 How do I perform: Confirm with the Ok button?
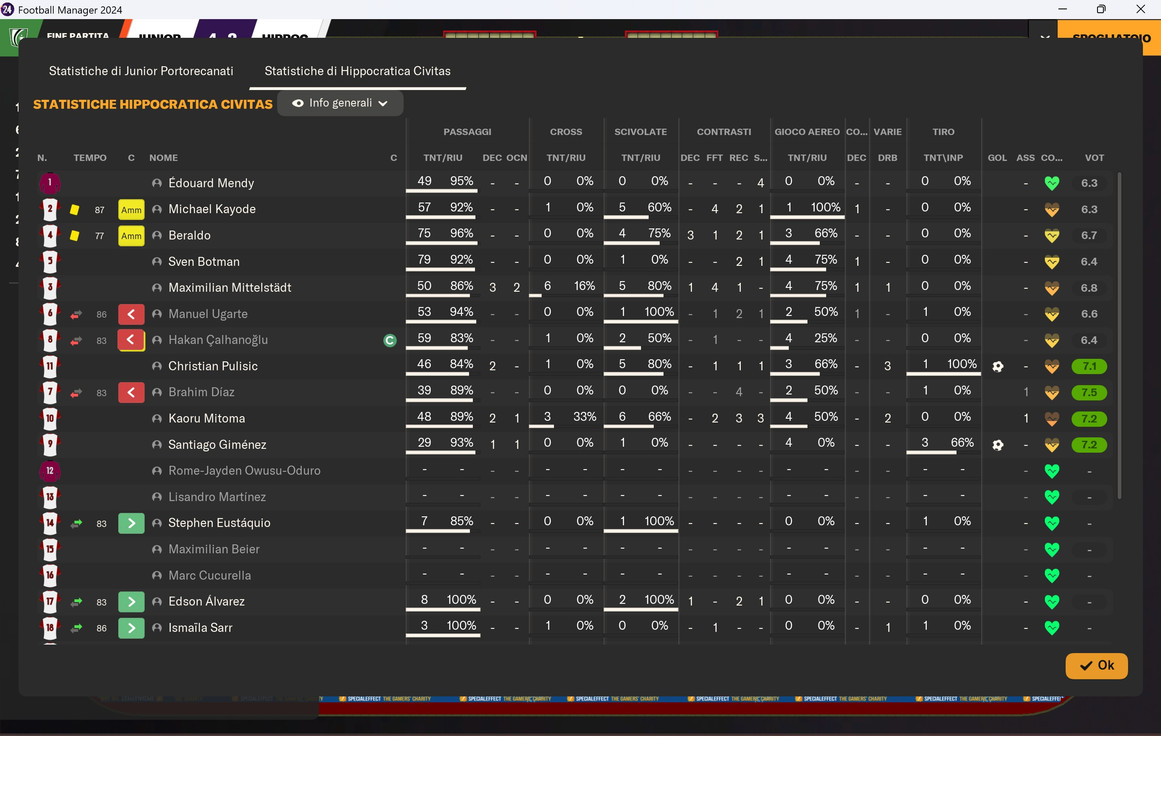[x=1096, y=665]
